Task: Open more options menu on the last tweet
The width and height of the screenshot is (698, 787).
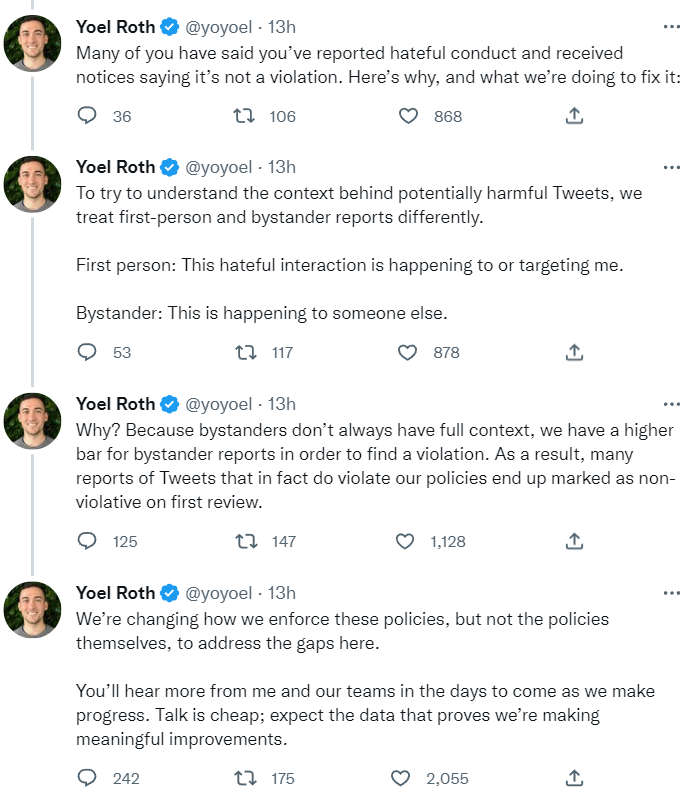Action: 671,592
